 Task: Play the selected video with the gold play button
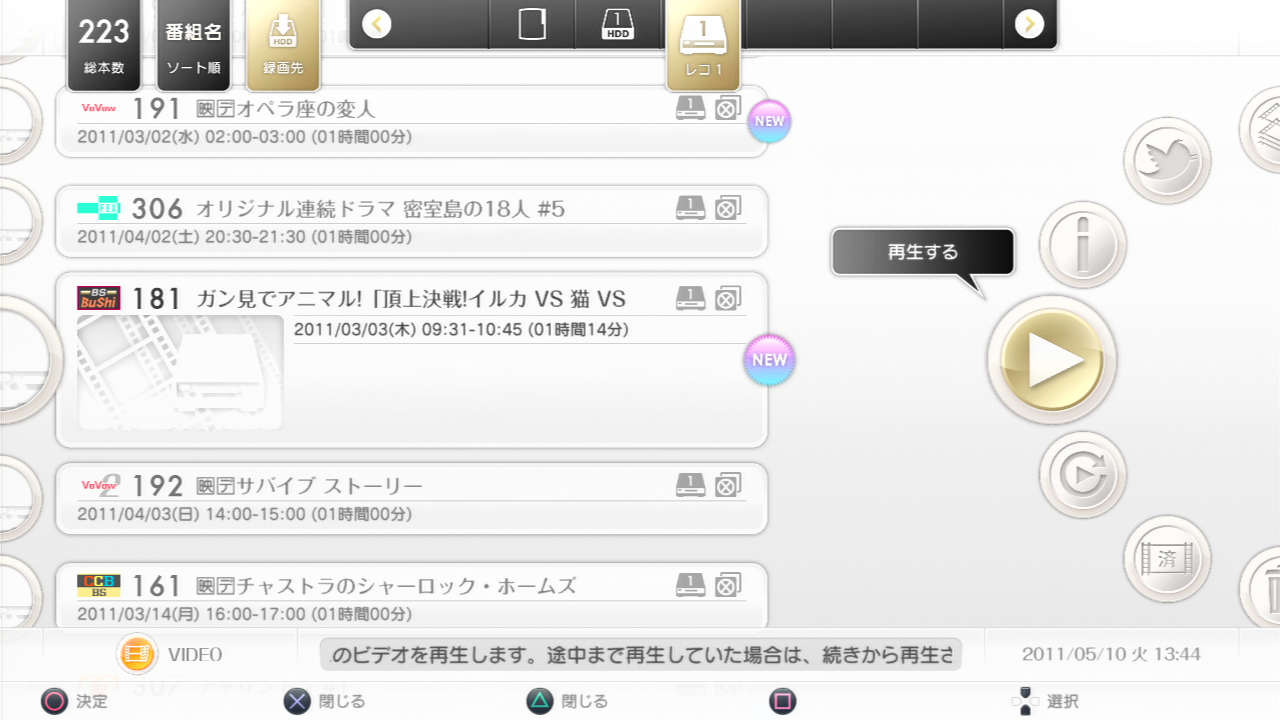pos(1052,360)
